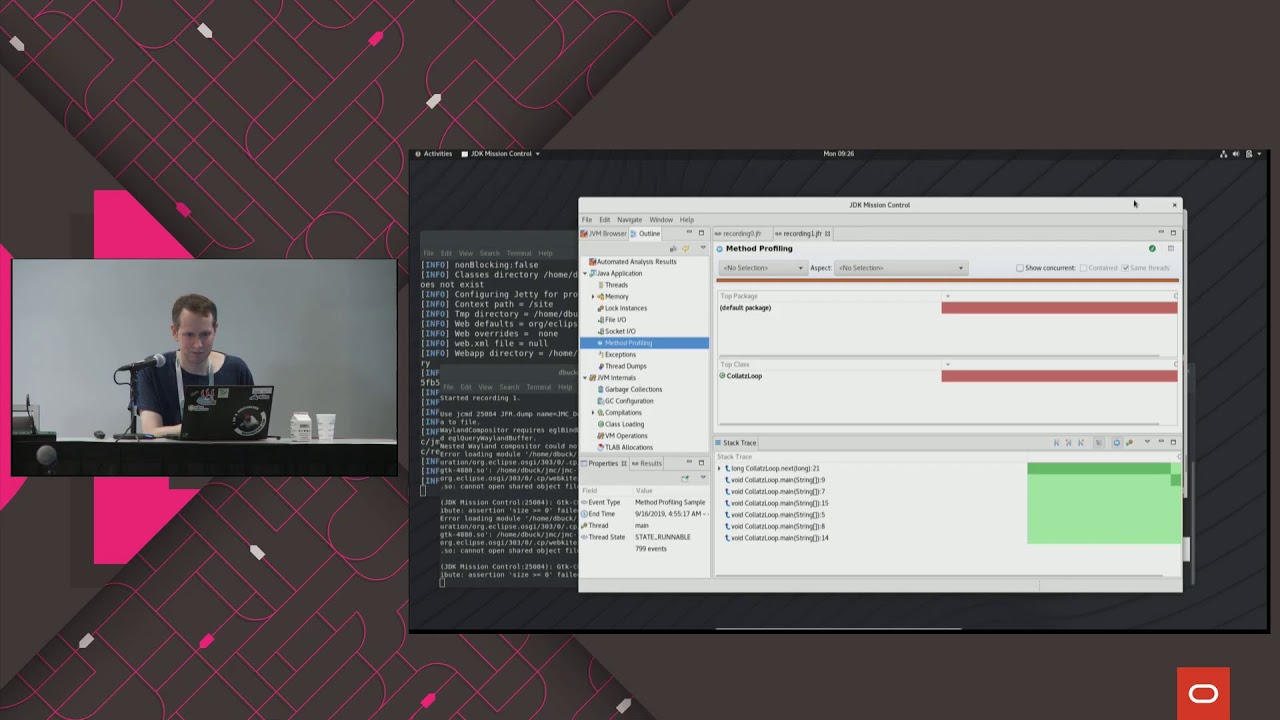Click second frame-group arrow icon in Stack Trace toolbar

click(x=1069, y=443)
